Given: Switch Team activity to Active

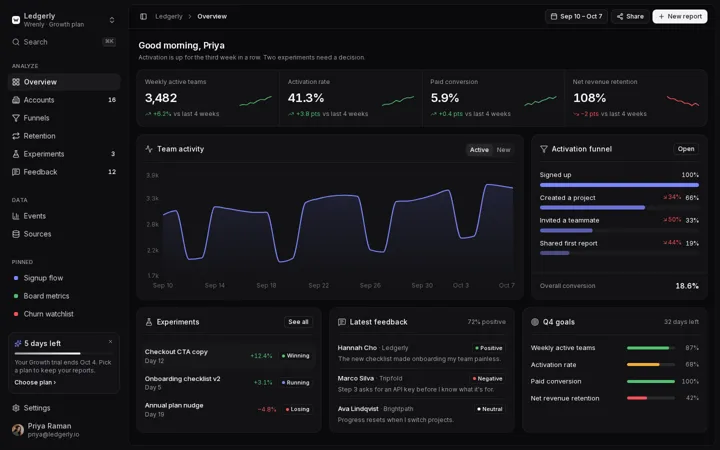Looking at the screenshot, I should point(479,150).
